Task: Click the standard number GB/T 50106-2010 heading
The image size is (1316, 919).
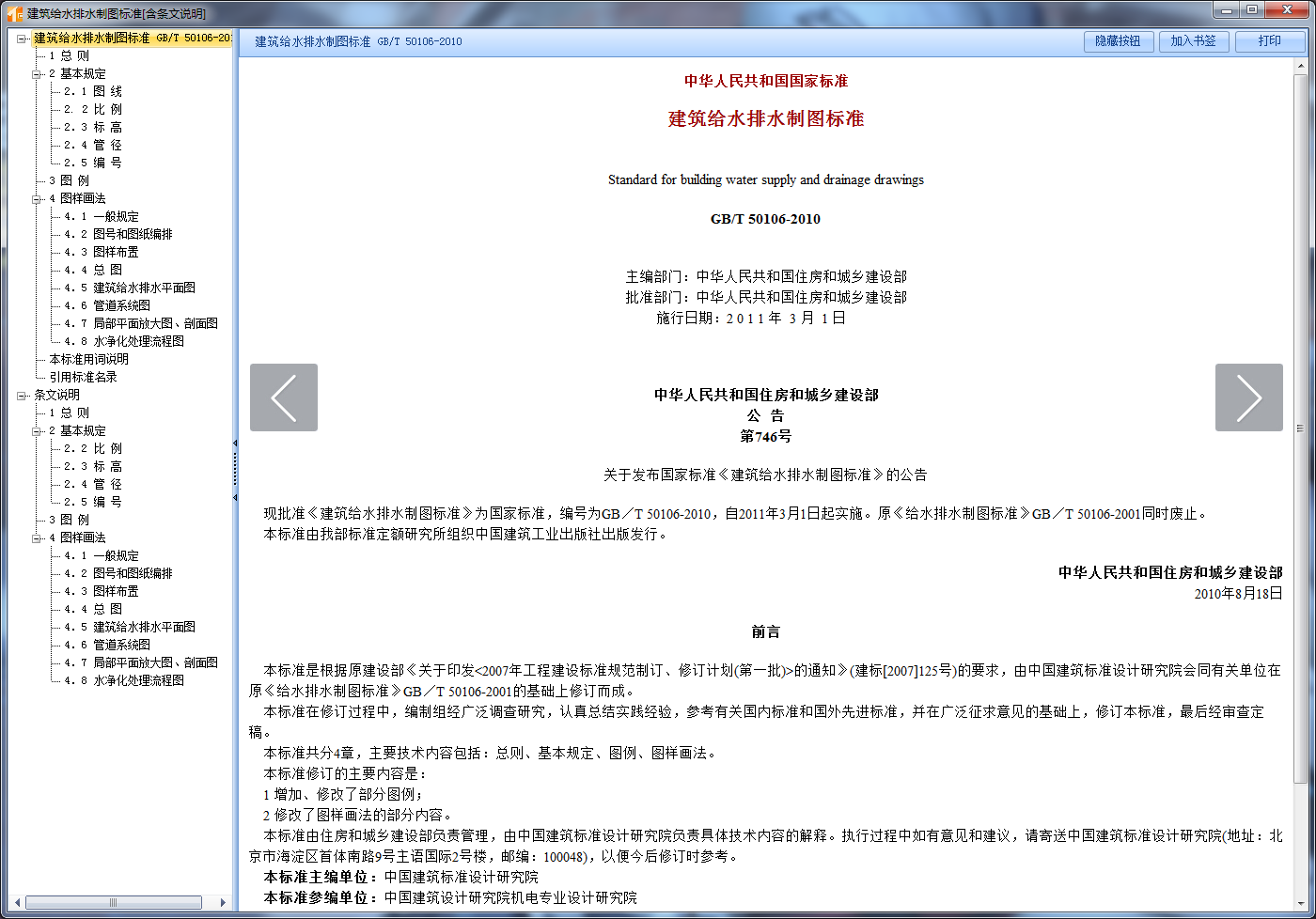Action: click(x=765, y=219)
